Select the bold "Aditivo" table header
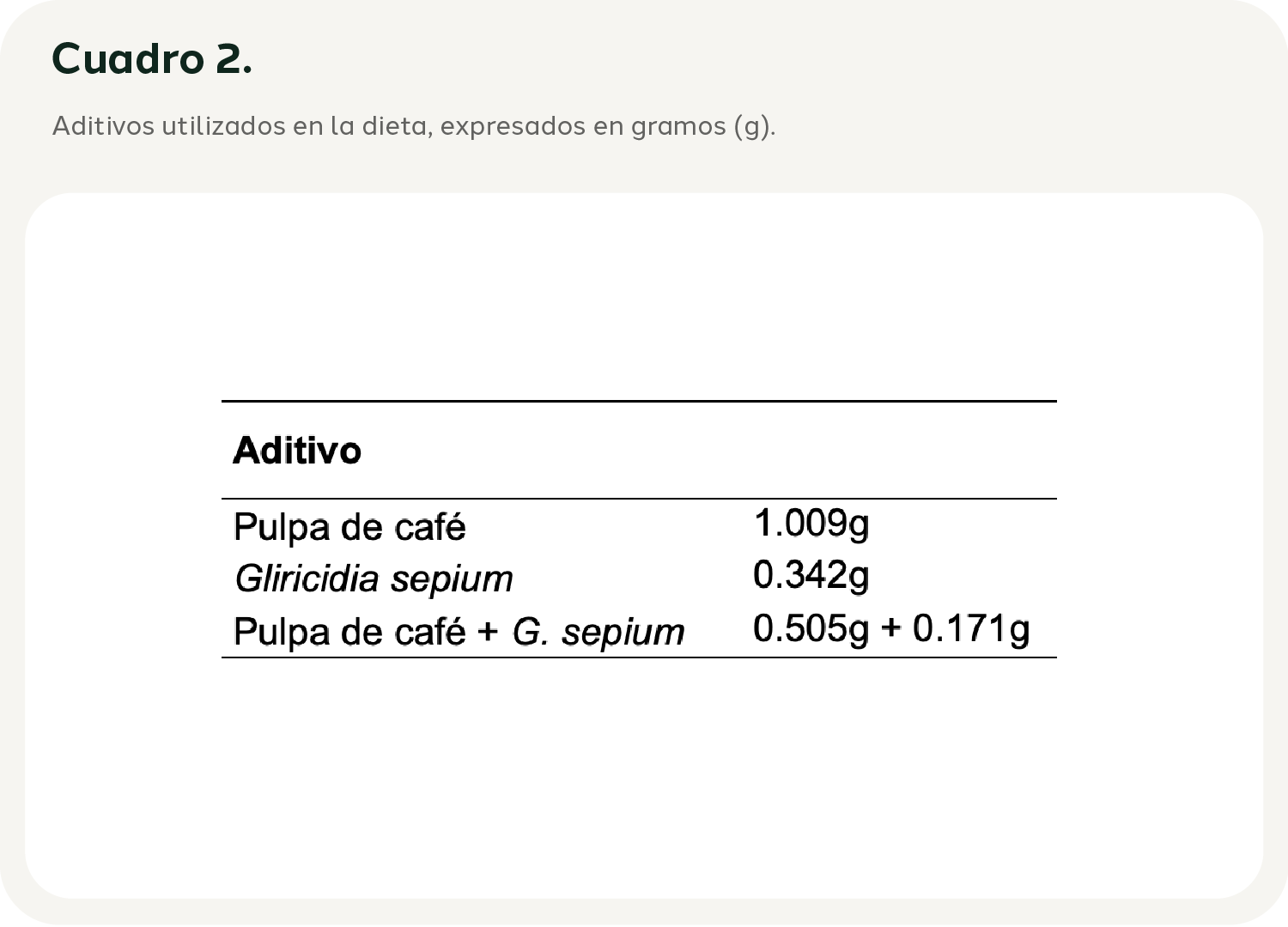 [x=297, y=451]
